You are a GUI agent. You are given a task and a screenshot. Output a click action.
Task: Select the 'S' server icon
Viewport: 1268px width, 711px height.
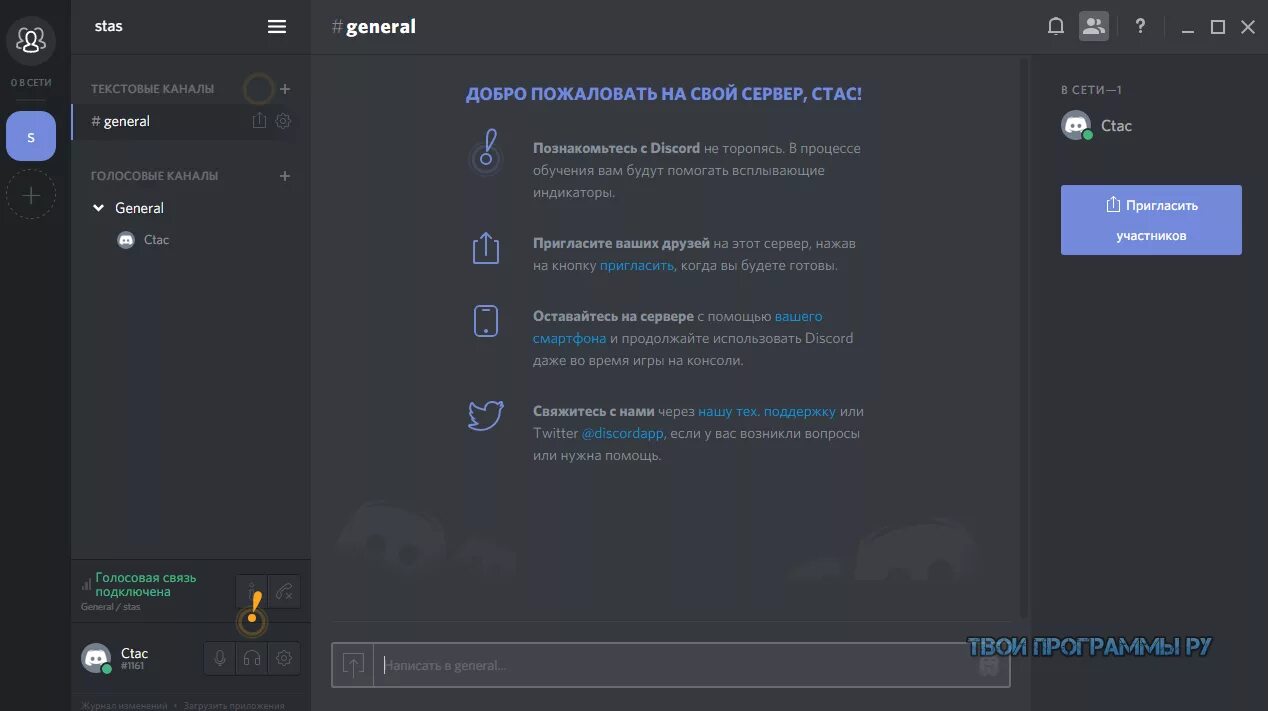pos(31,136)
